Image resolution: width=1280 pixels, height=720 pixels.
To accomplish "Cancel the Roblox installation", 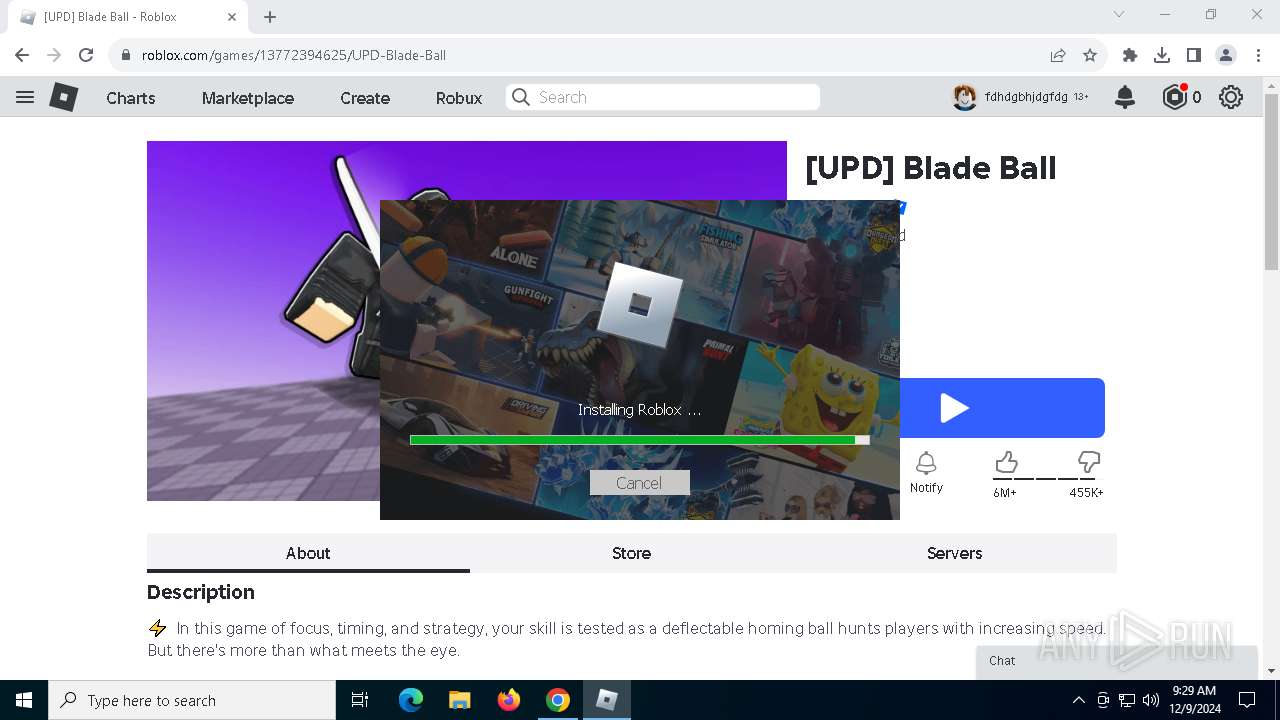I will [639, 483].
